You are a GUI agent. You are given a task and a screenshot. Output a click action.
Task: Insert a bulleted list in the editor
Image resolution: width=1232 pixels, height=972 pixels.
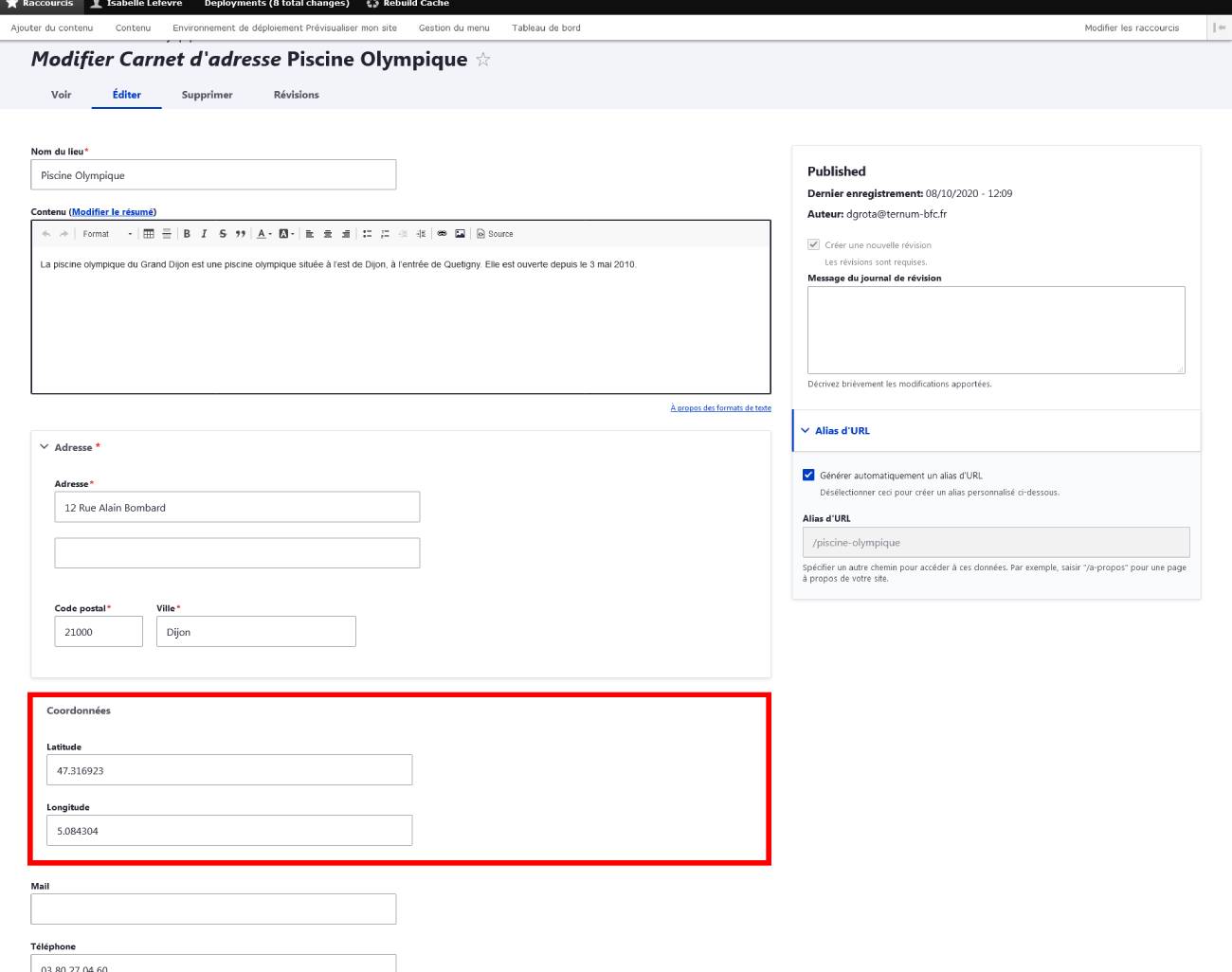pyautogui.click(x=367, y=234)
